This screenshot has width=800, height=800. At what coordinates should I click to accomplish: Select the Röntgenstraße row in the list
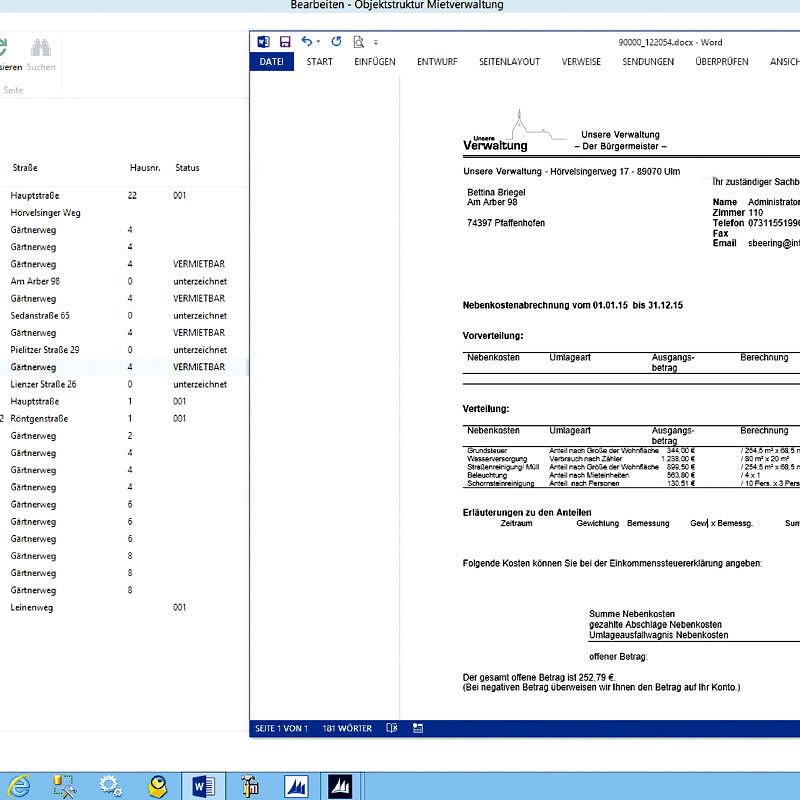(40, 419)
